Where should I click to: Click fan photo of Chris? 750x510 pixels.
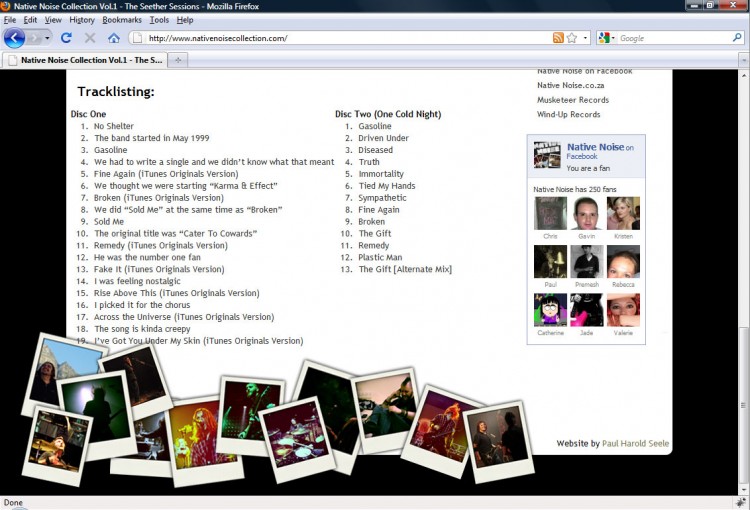click(550, 213)
